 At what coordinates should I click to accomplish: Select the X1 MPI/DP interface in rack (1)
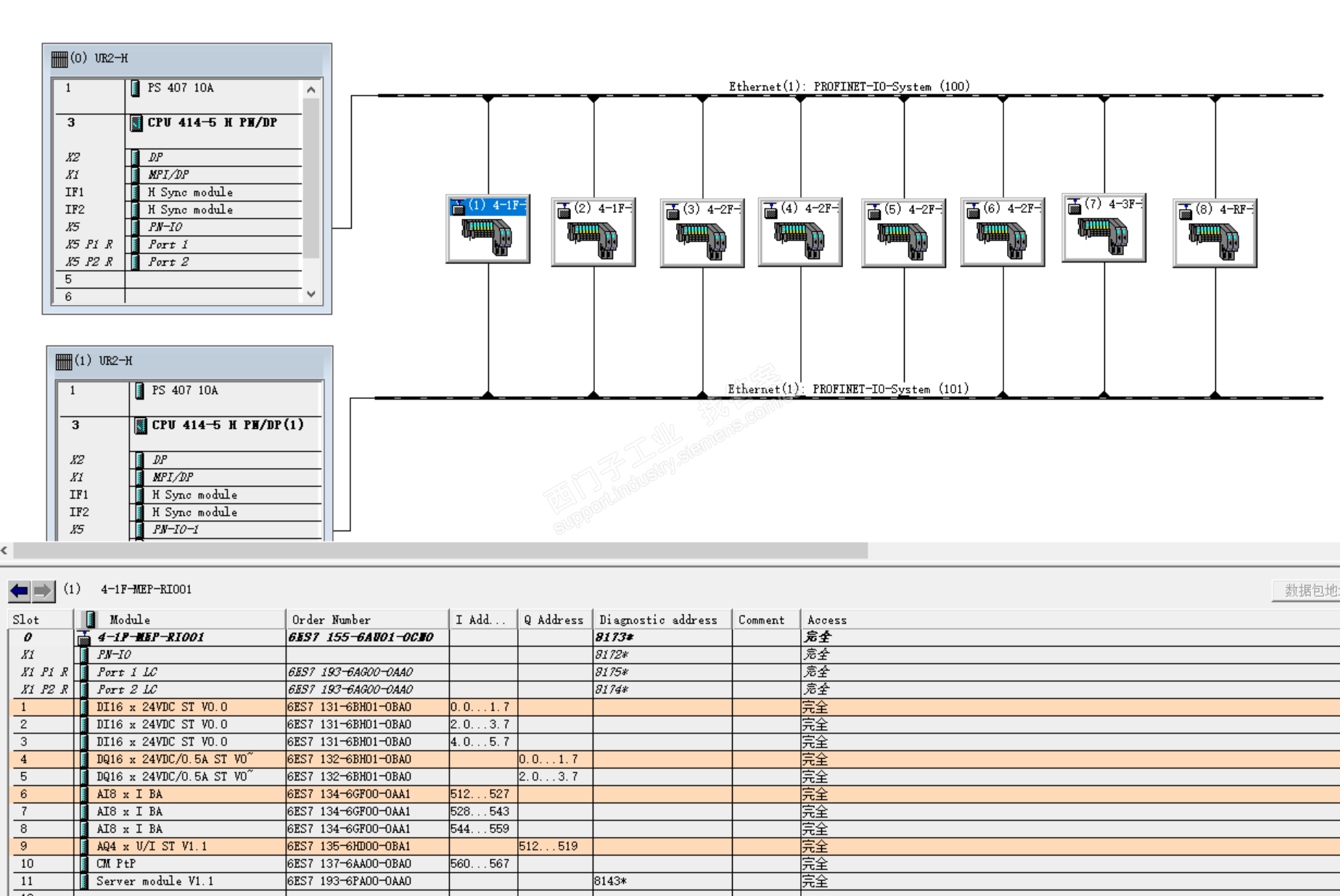click(190, 477)
